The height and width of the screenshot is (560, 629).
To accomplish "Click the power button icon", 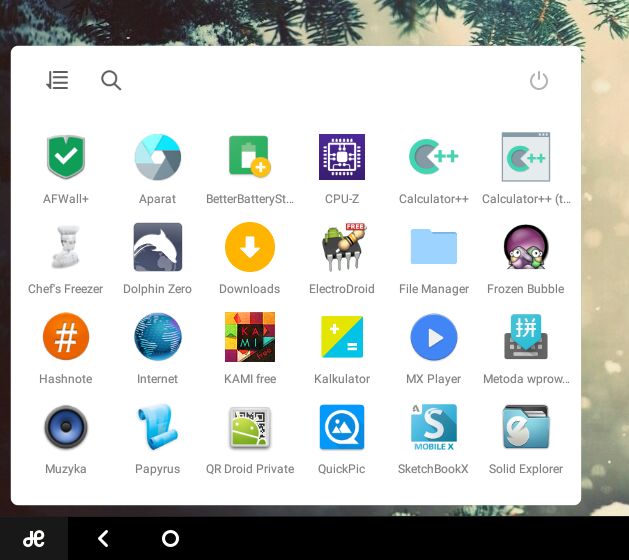I will pyautogui.click(x=539, y=81).
